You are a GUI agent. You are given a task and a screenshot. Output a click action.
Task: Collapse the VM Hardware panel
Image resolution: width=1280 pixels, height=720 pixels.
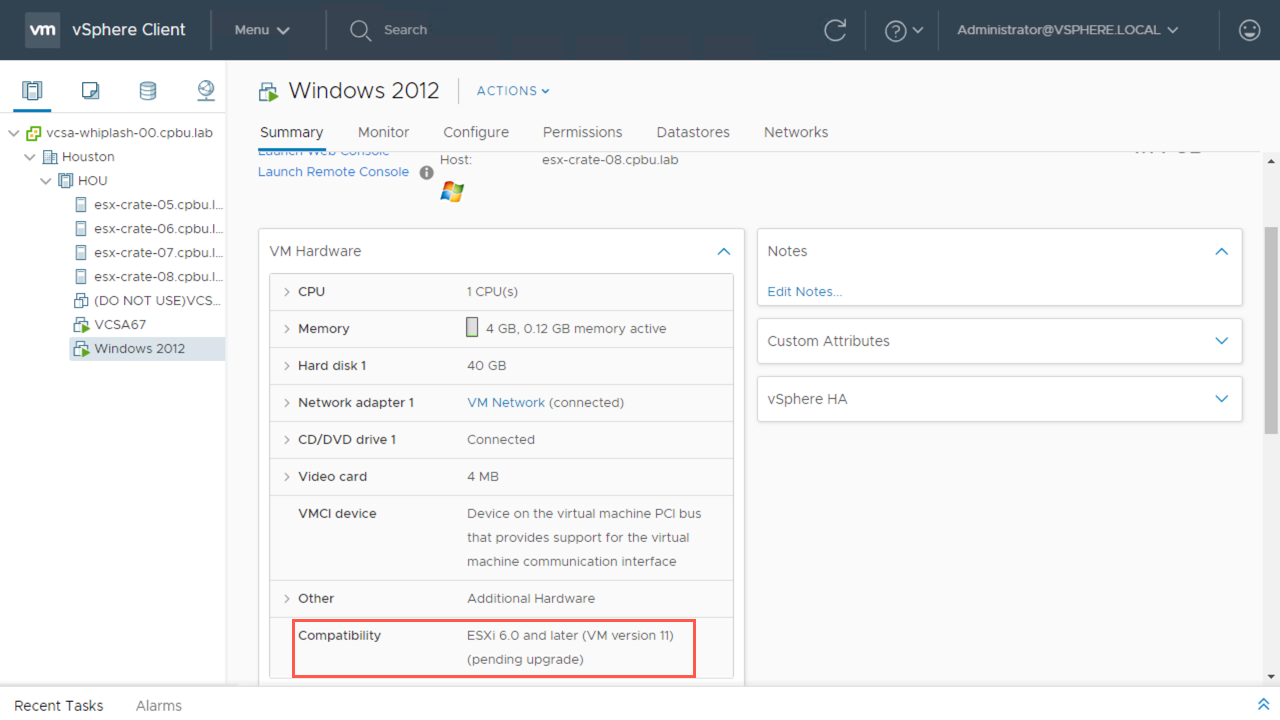point(723,252)
